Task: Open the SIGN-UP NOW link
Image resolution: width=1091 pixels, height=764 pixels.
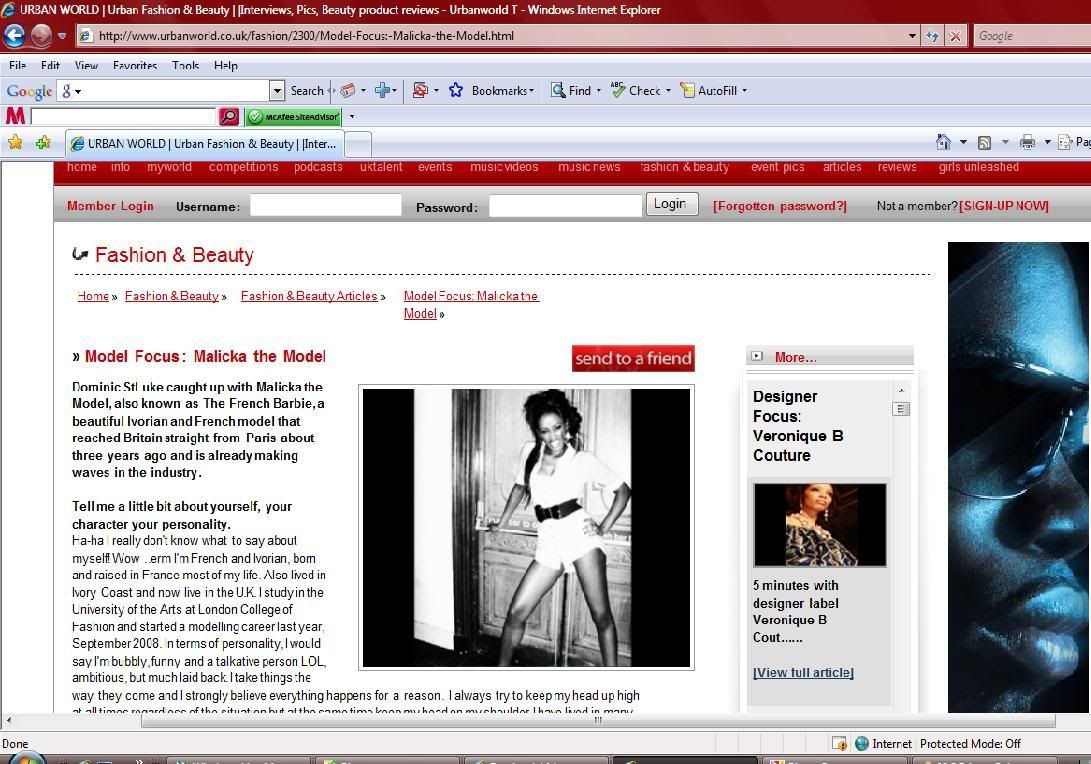Action: click(1004, 206)
